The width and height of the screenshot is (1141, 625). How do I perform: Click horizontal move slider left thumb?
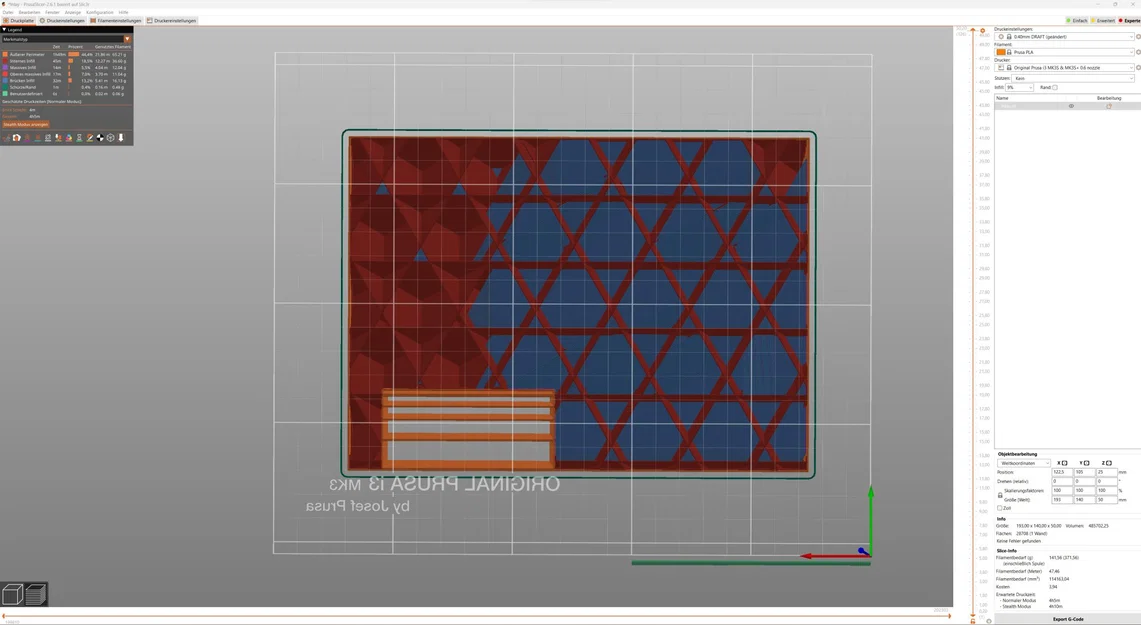[4, 616]
